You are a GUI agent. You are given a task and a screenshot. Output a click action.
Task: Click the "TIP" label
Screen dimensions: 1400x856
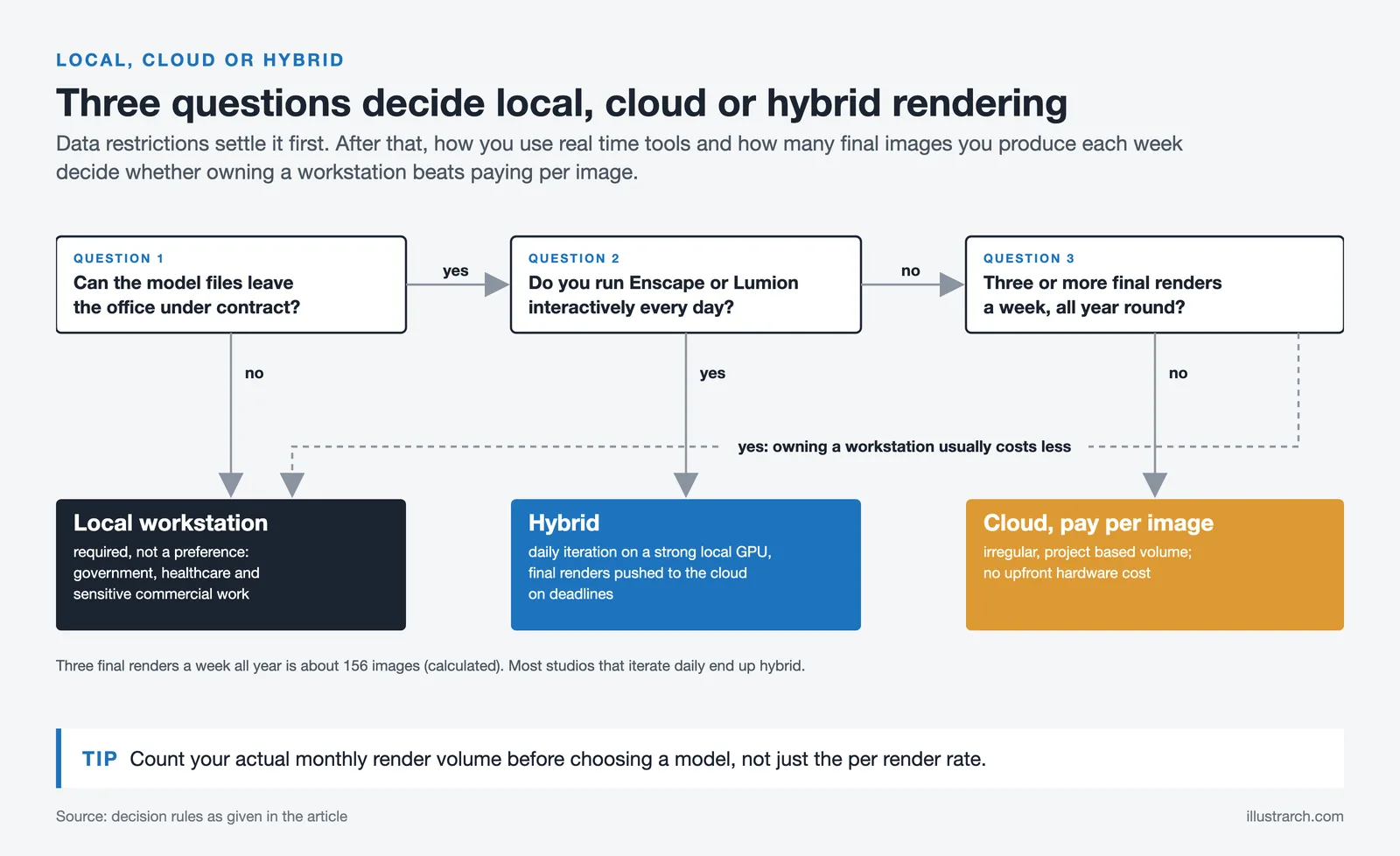point(100,759)
